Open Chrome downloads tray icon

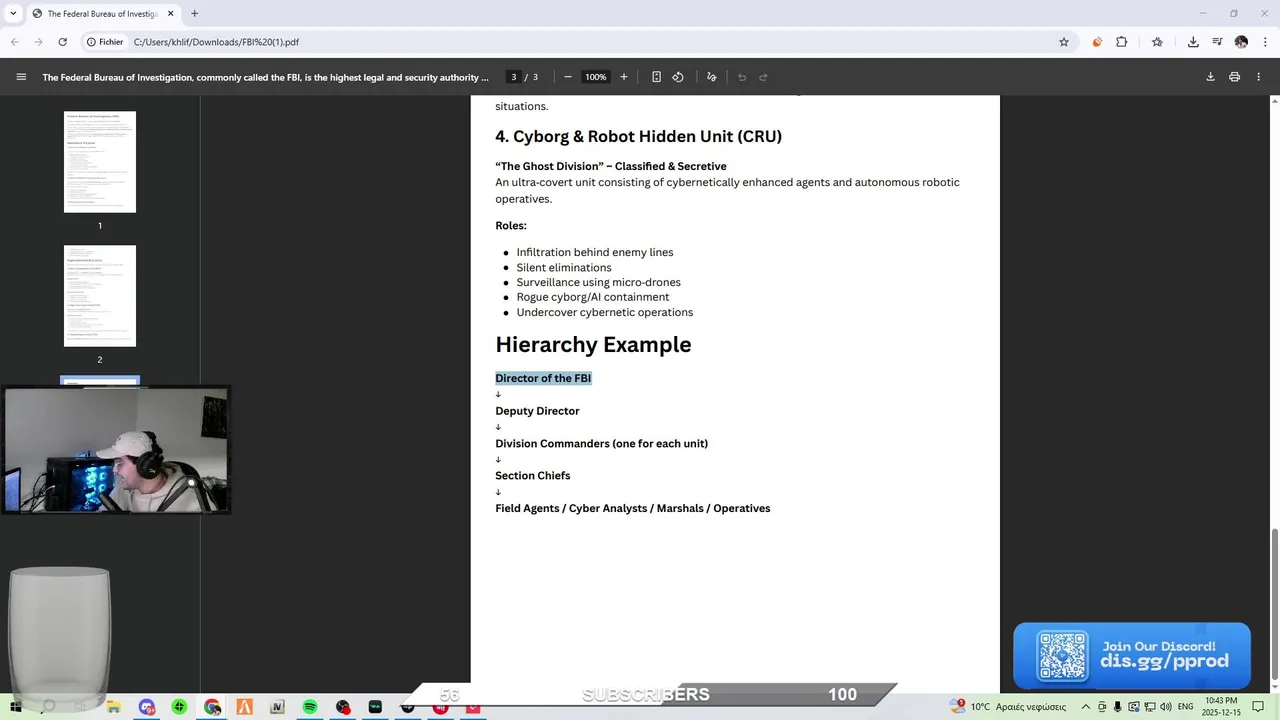[1193, 42]
